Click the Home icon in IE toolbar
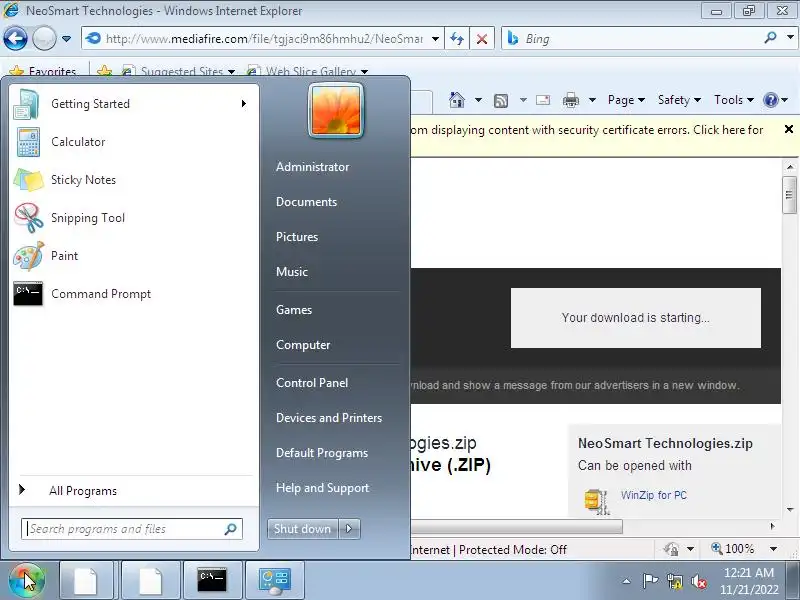800x600 pixels. pyautogui.click(x=457, y=100)
